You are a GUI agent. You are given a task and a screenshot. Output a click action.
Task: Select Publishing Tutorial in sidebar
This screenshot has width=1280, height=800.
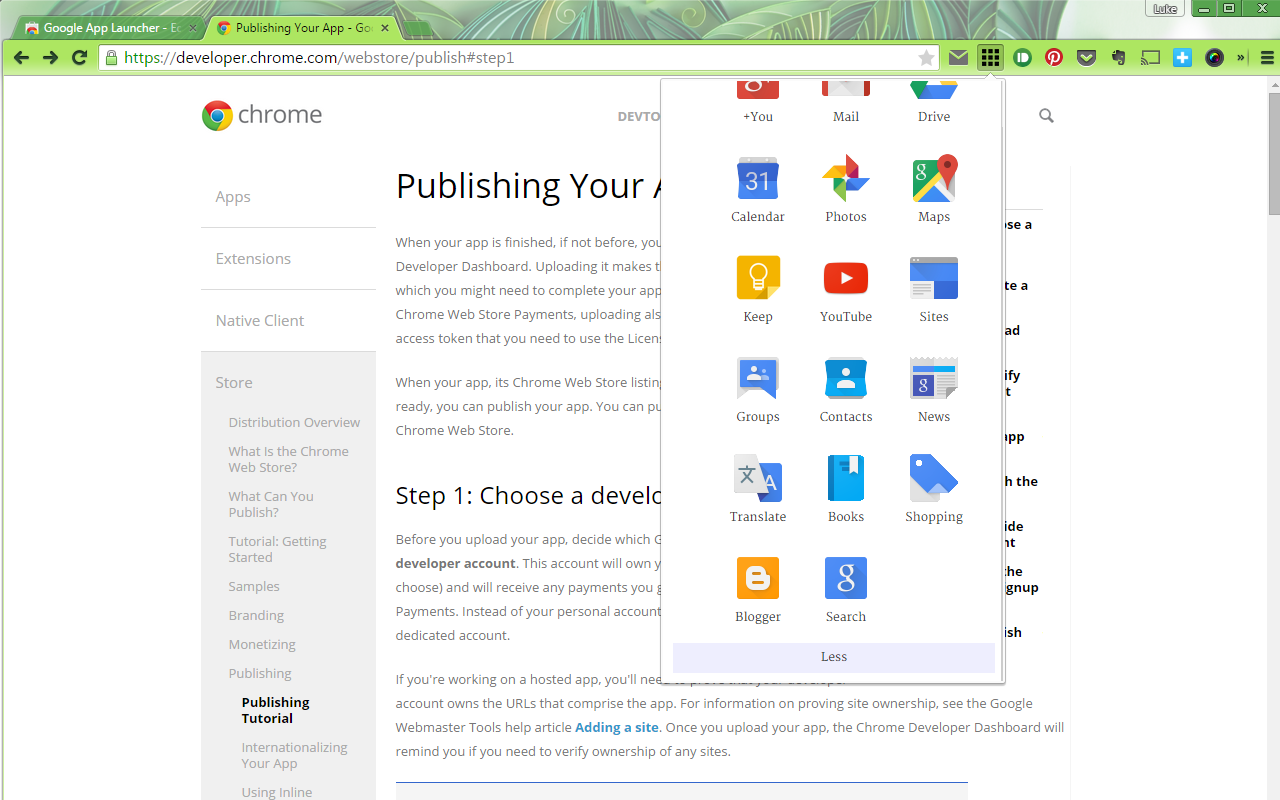(x=275, y=710)
